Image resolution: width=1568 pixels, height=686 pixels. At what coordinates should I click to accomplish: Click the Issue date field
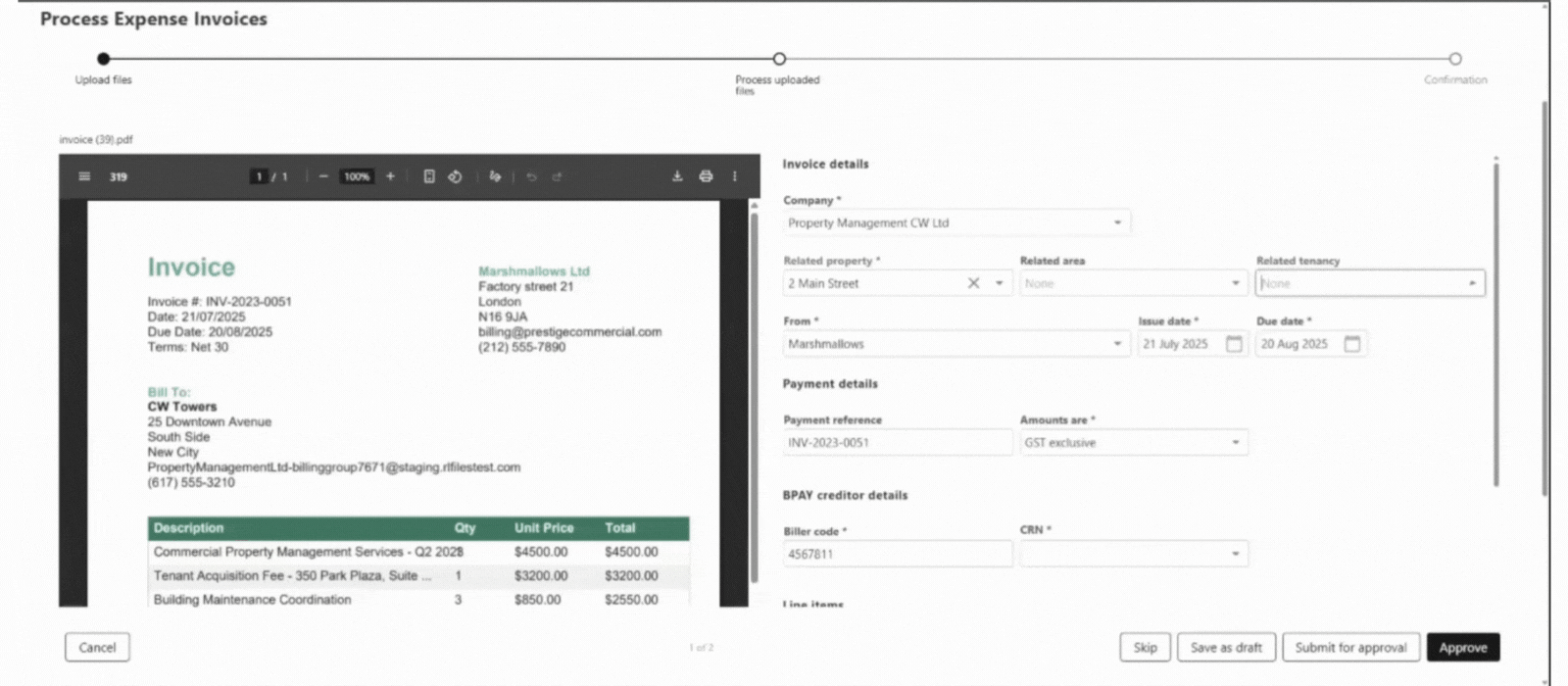1192,344
